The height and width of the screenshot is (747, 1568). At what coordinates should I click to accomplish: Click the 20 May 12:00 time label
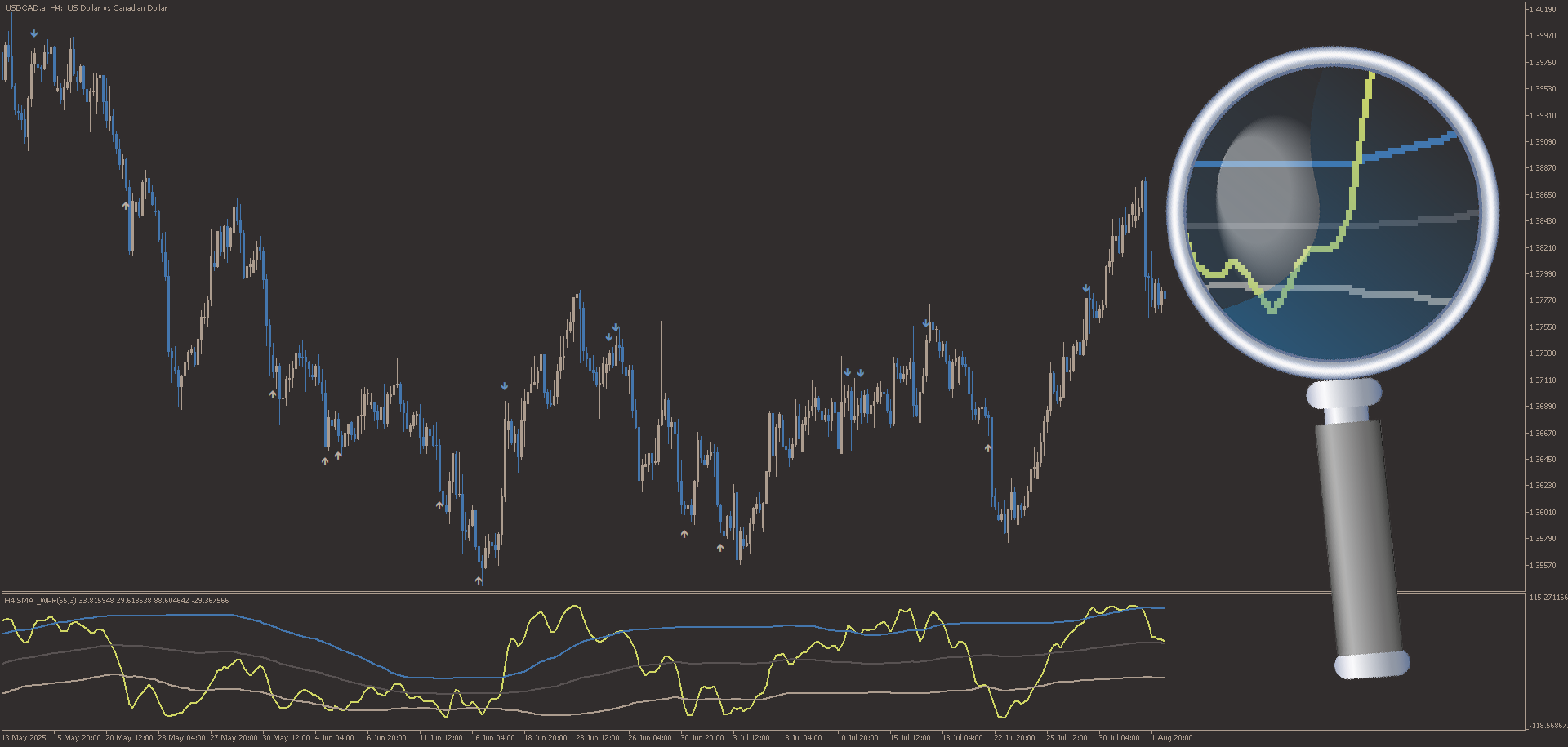click(x=130, y=738)
